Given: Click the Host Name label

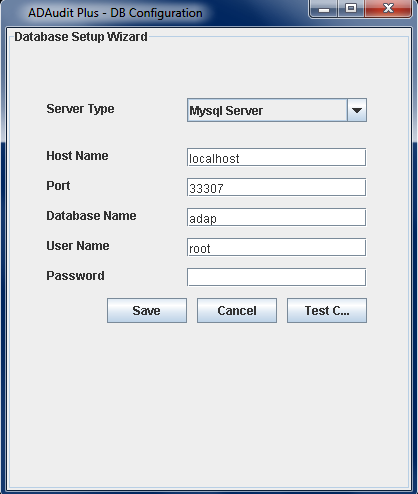Looking at the screenshot, I should (x=77, y=156).
